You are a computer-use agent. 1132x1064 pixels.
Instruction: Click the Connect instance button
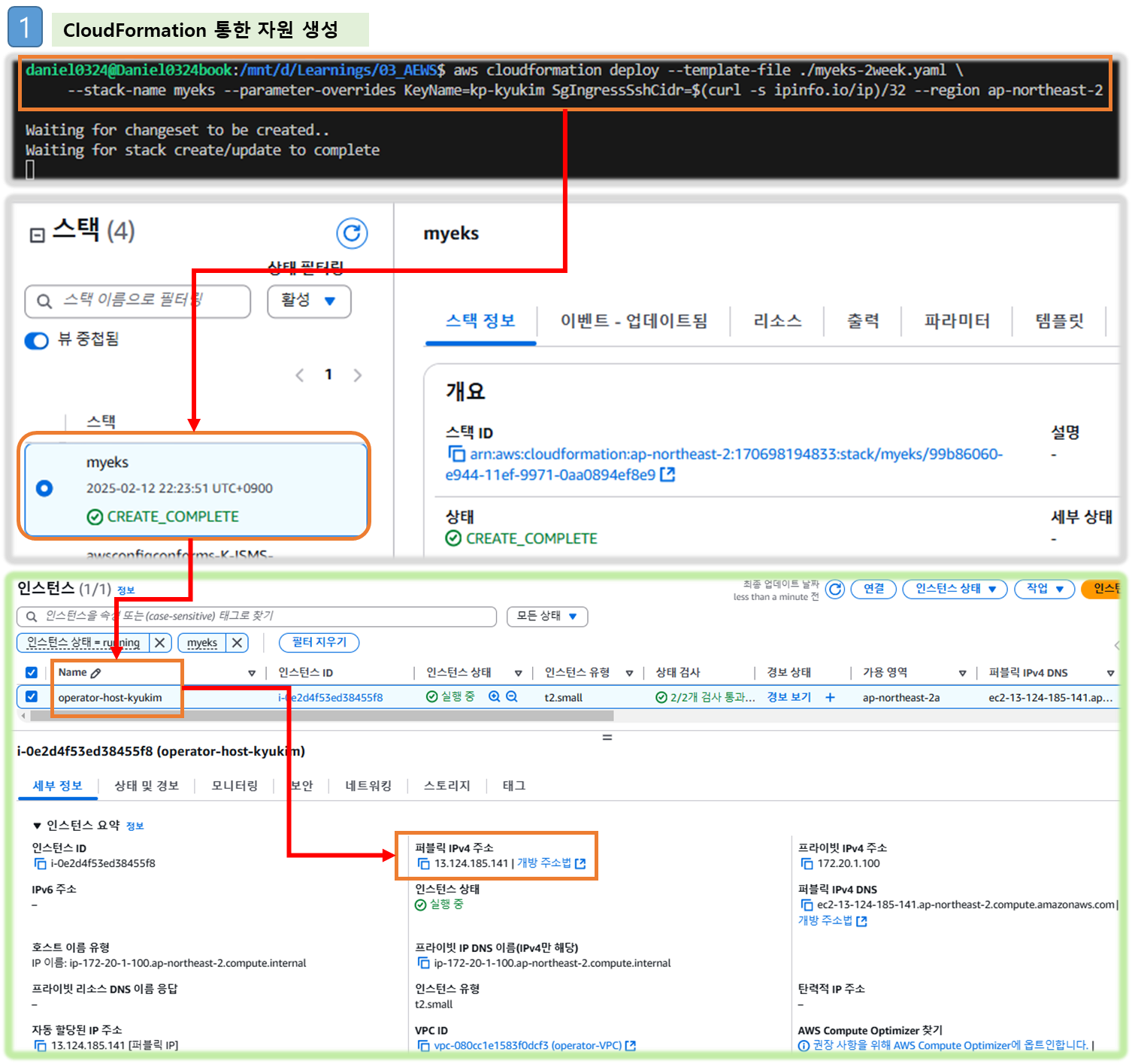point(873,589)
